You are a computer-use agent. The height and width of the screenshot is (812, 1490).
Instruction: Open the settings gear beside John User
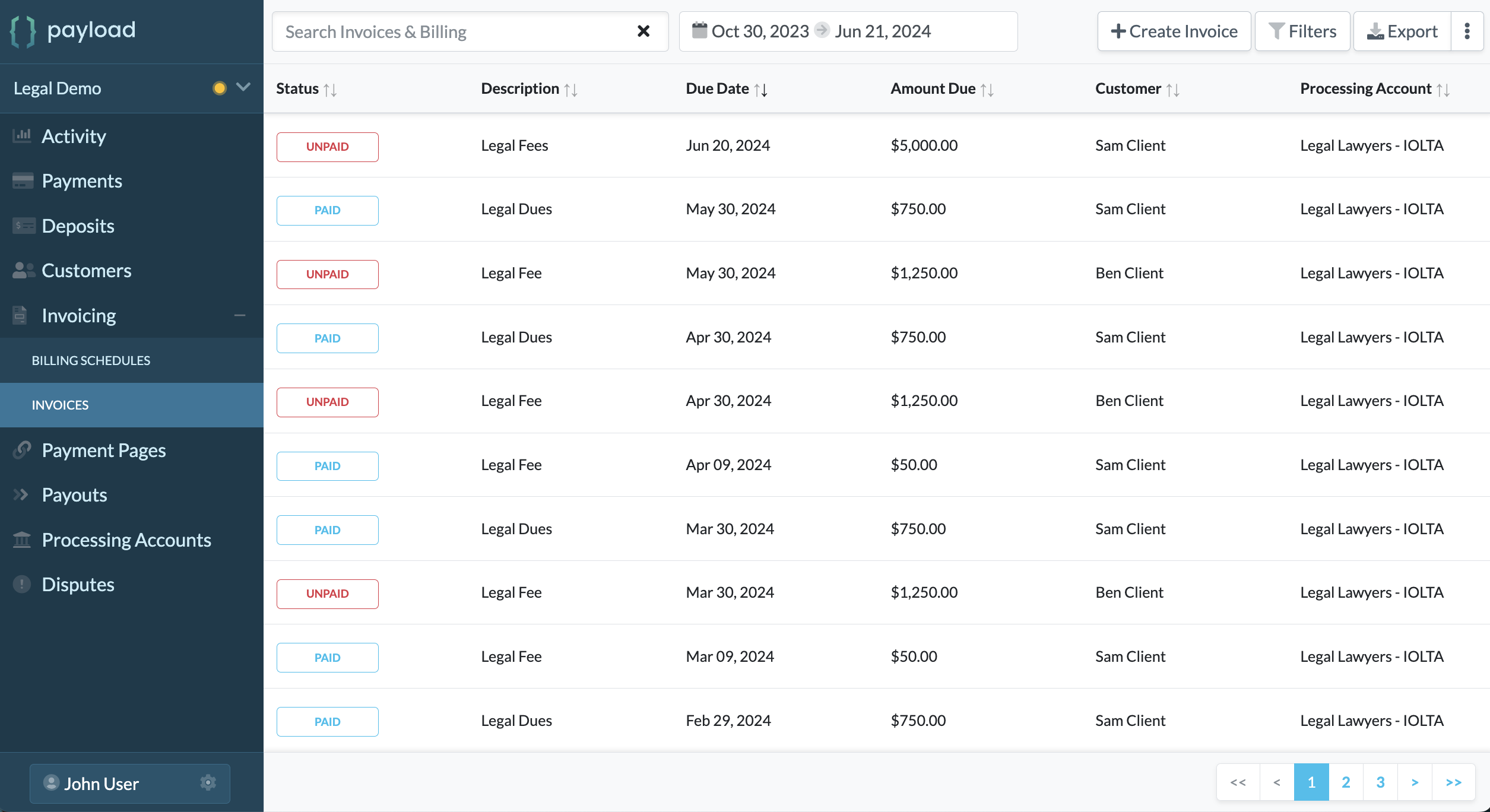[x=208, y=784]
